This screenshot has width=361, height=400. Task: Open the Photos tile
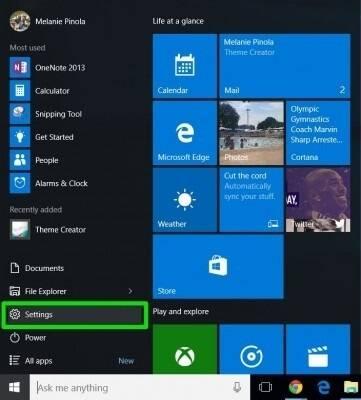[x=252, y=133]
